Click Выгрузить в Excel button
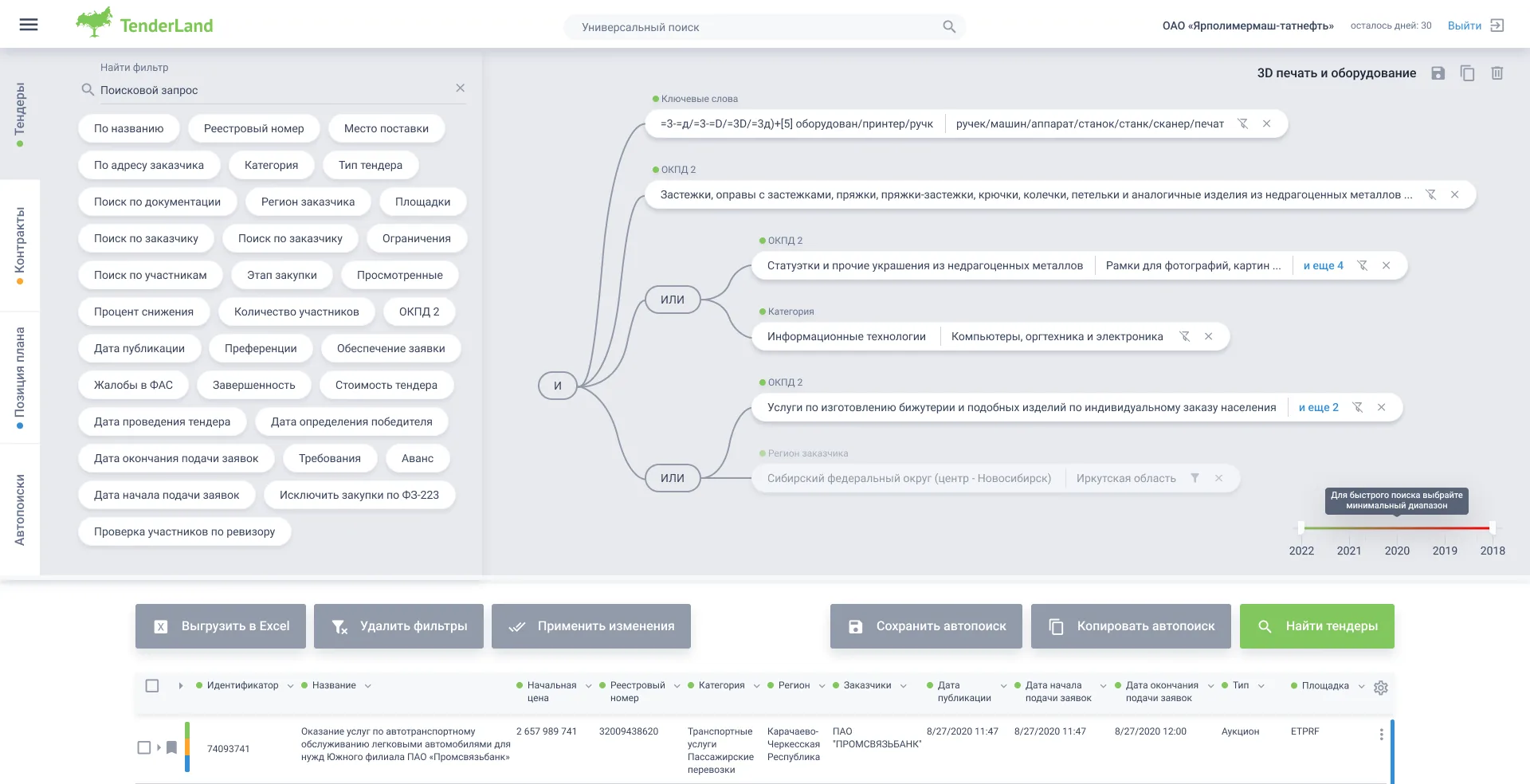This screenshot has width=1530, height=784. coord(221,626)
